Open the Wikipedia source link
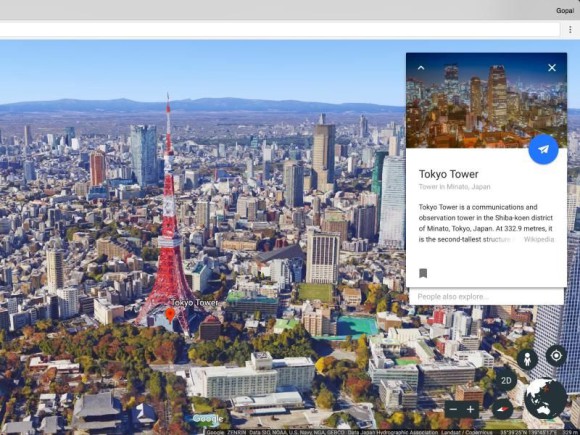The width and height of the screenshot is (580, 435). click(x=539, y=239)
